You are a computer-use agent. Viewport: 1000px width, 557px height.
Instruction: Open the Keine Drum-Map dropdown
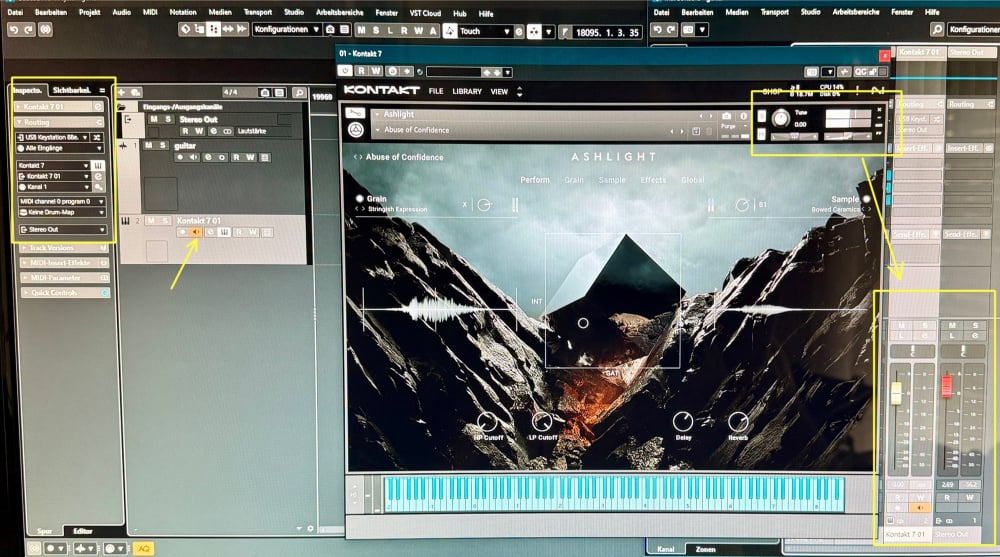(x=61, y=212)
